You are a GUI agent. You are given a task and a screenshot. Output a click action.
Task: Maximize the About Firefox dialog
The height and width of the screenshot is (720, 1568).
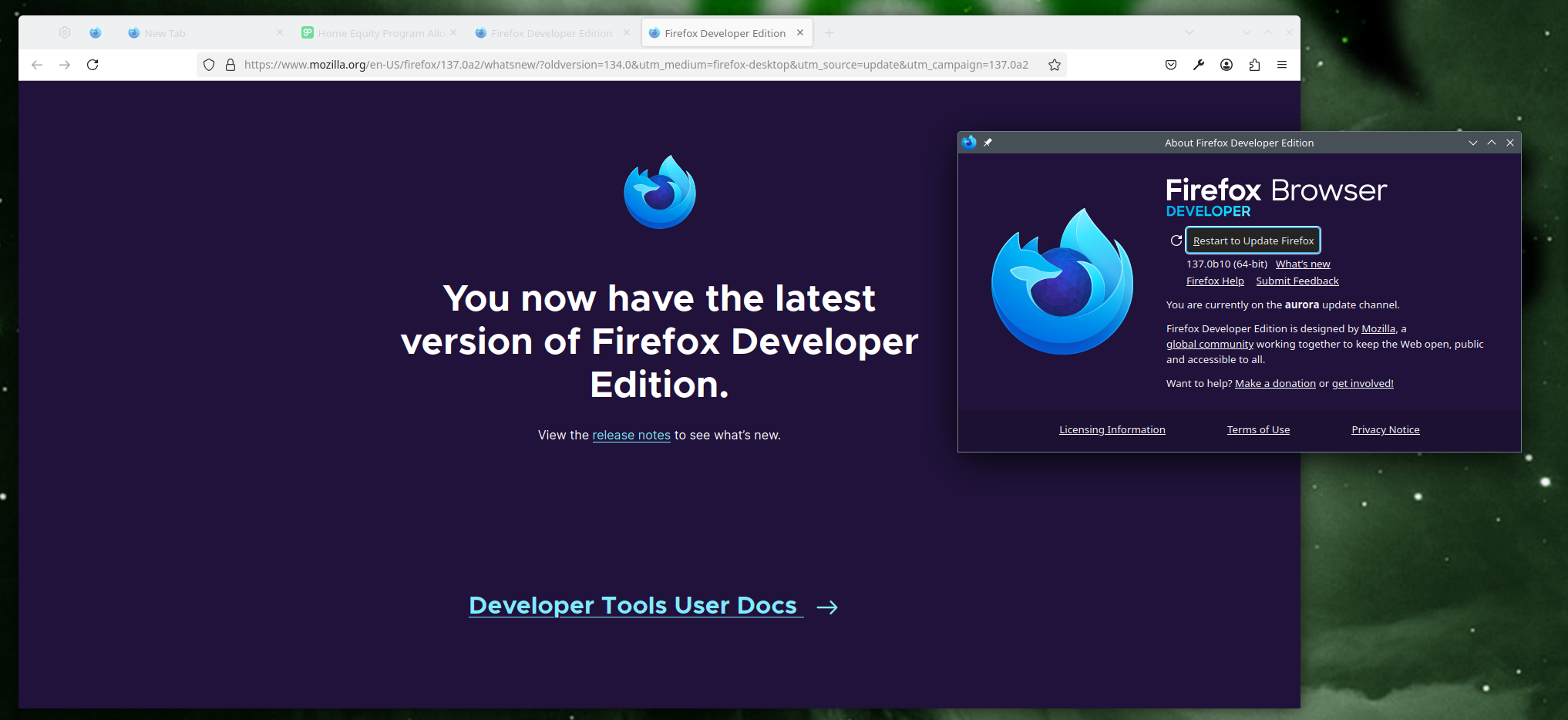point(1492,143)
